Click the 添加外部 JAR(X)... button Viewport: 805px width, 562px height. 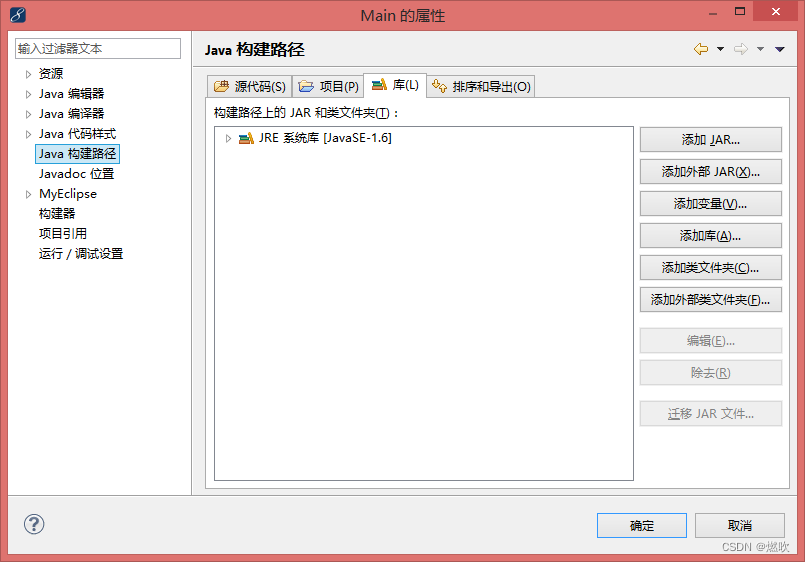711,171
